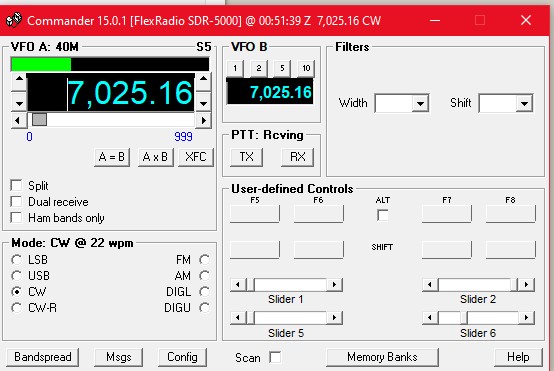Select DIGL mode radio button

pos(204,292)
